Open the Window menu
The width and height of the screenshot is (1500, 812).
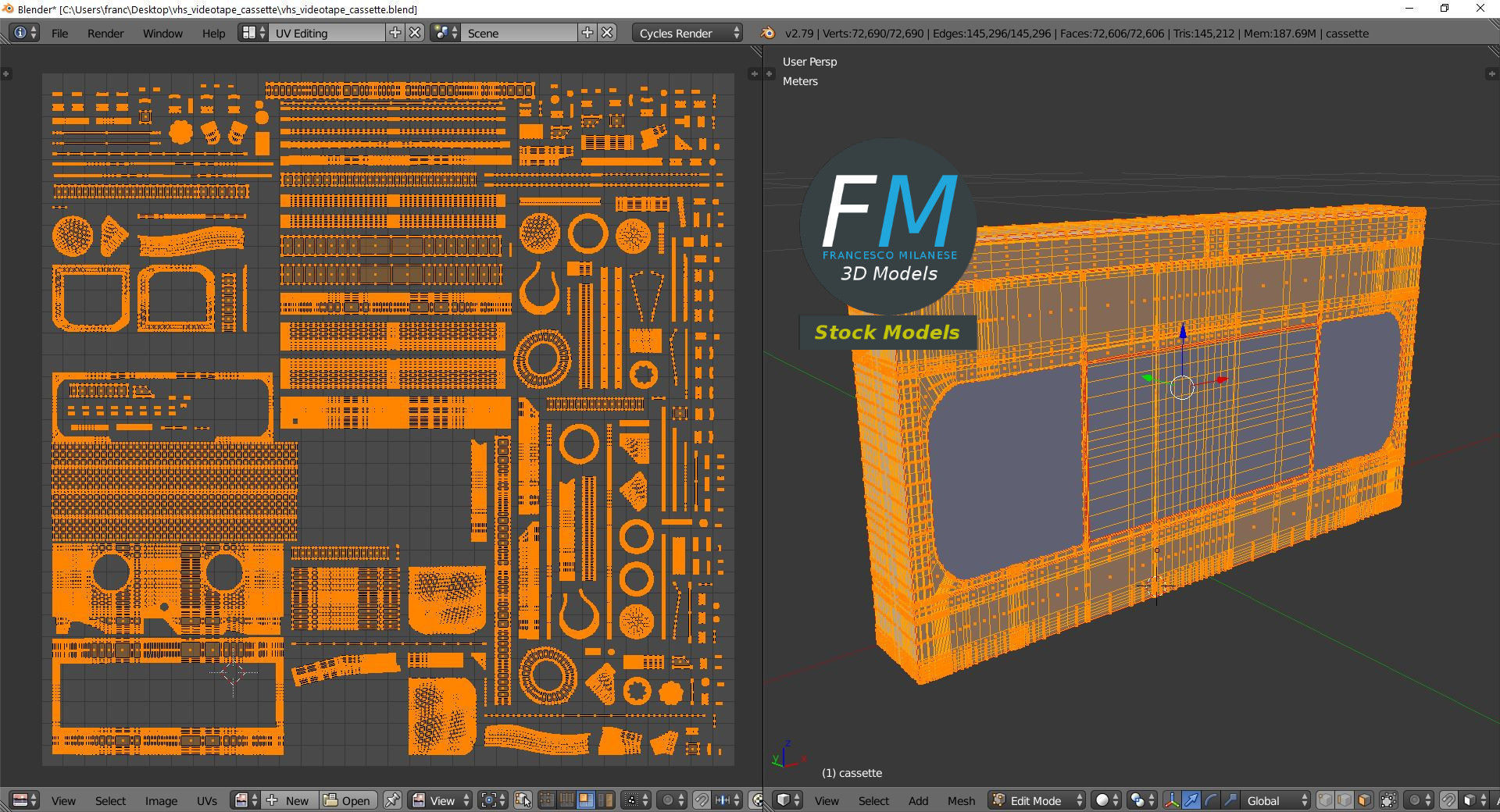(162, 34)
